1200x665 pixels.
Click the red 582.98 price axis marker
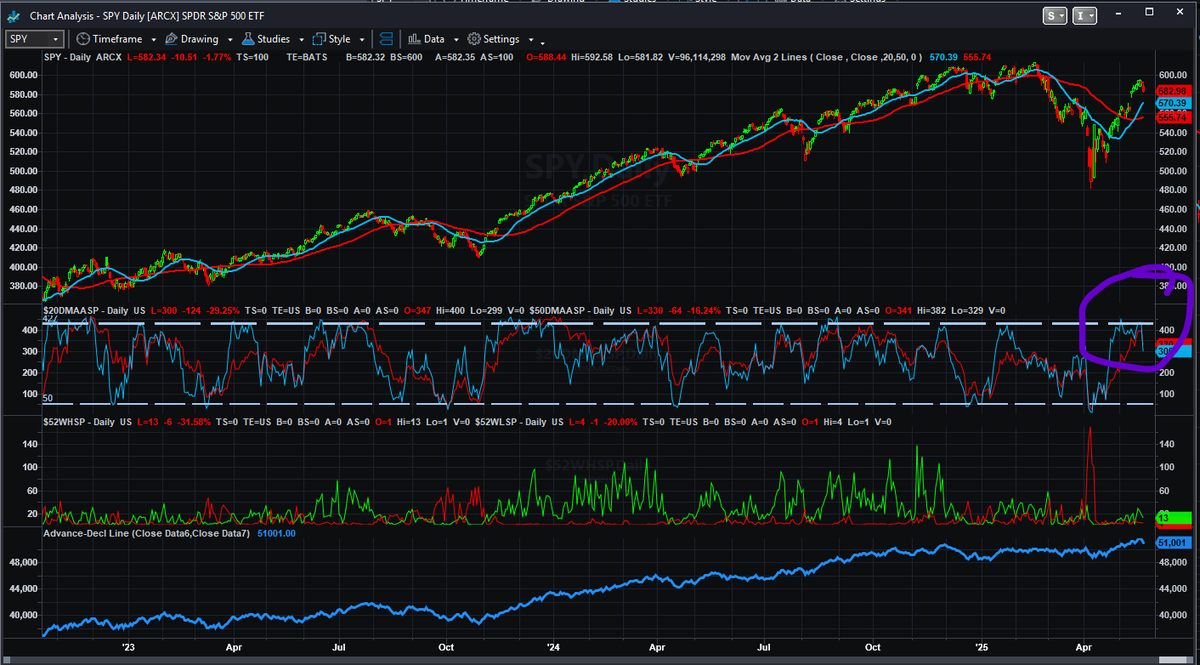click(x=1172, y=92)
